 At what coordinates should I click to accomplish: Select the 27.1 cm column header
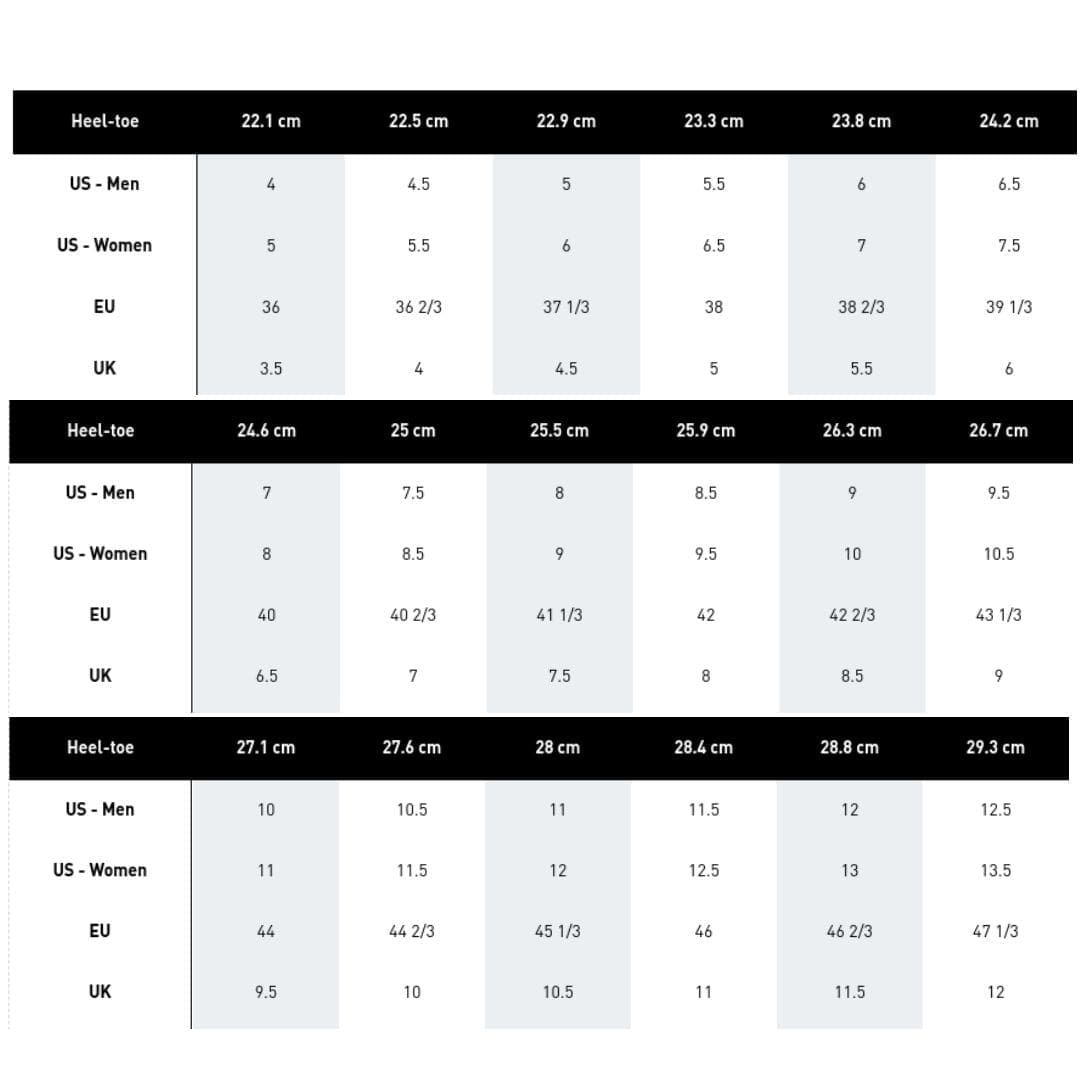(x=265, y=747)
